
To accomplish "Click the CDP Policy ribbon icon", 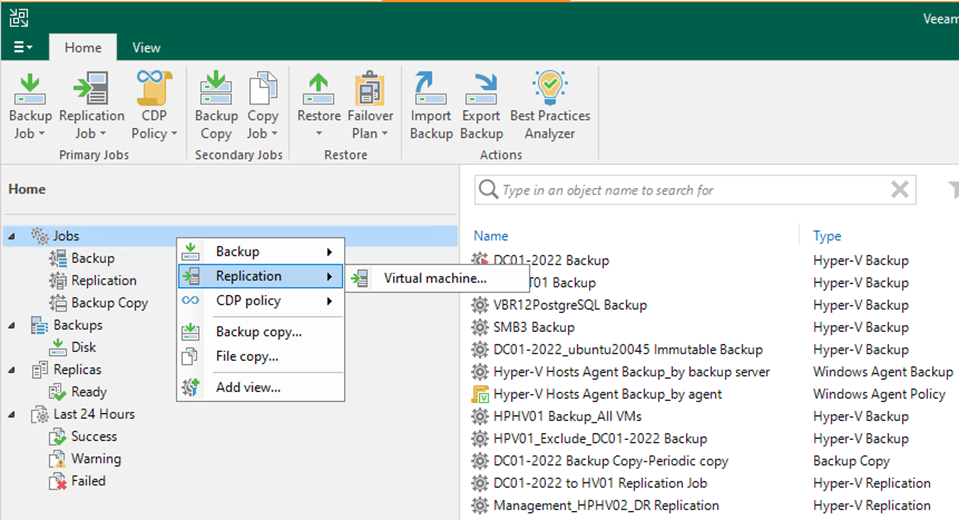I will 153,89.
